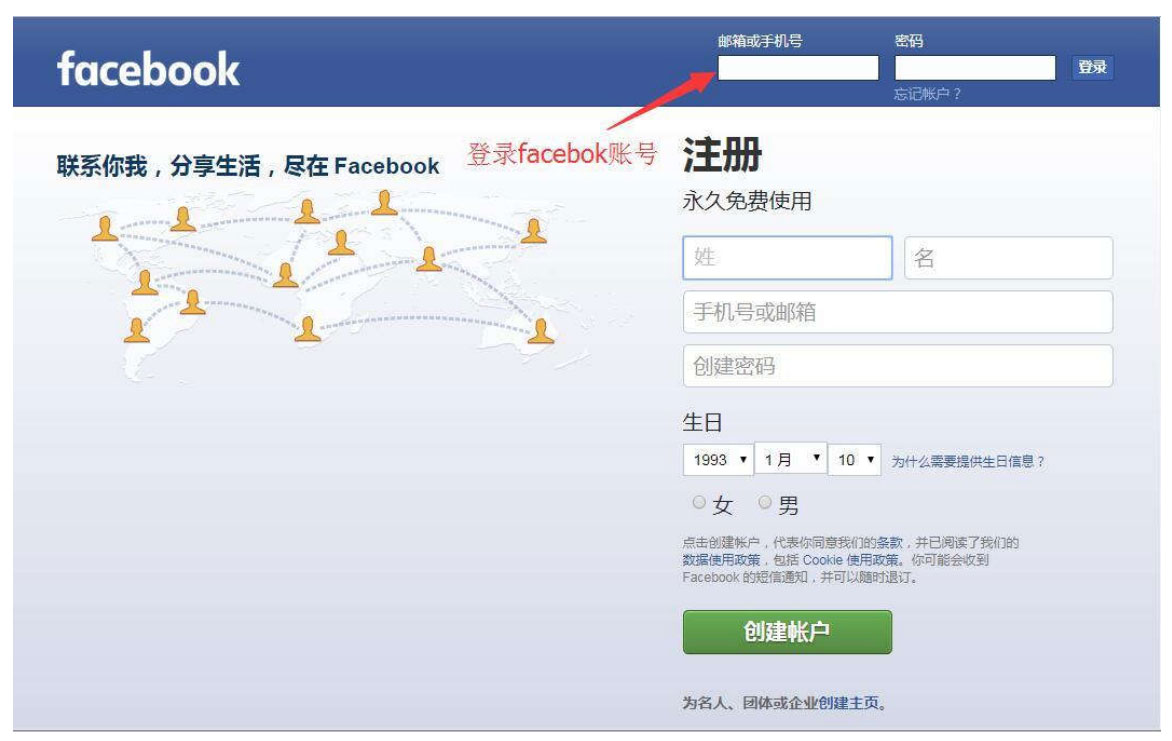
Task: Click the 姓 surname input field
Action: (x=787, y=258)
